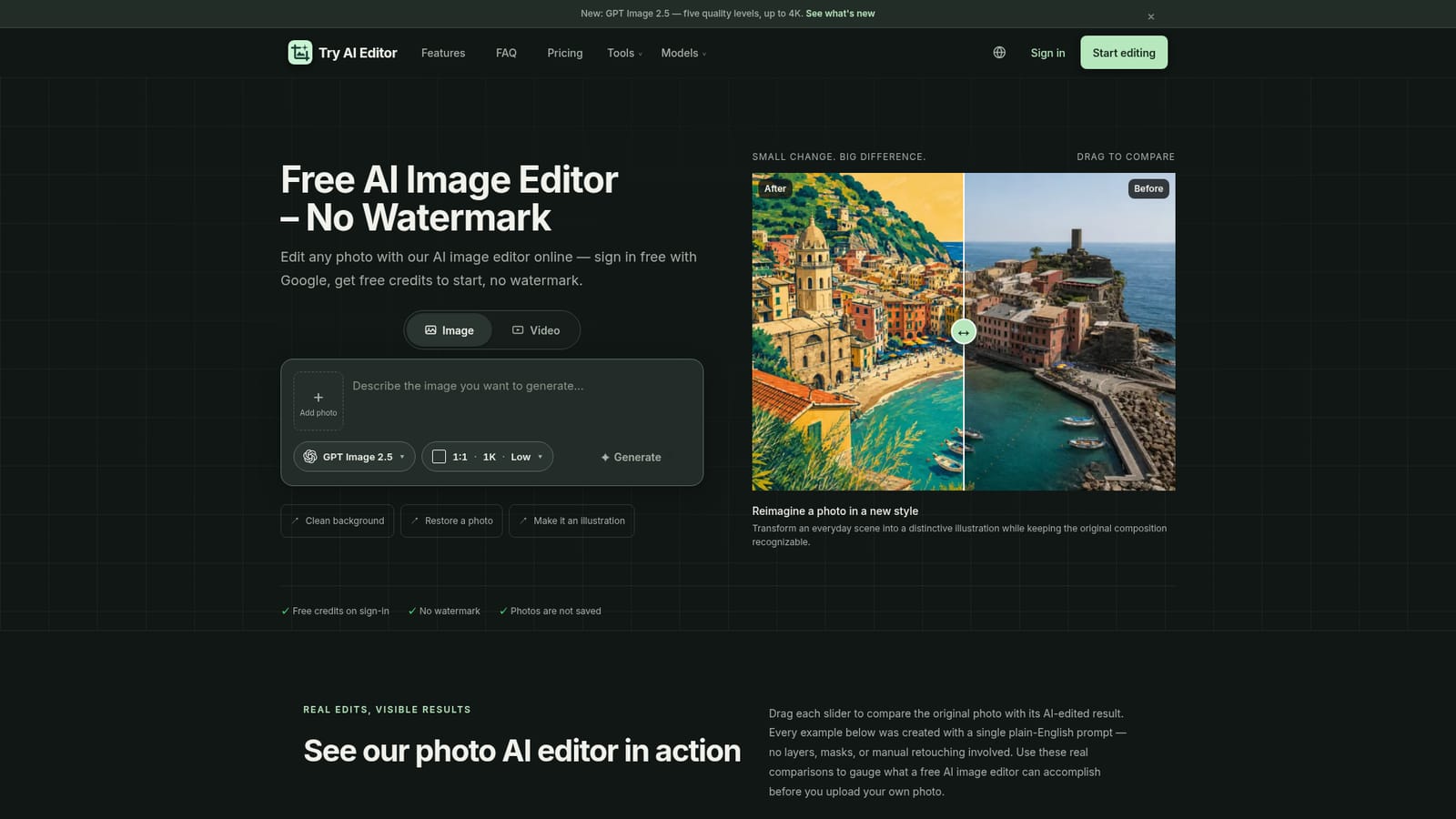
Task: Click the DRAG TO COMPARE label
Action: [1126, 157]
